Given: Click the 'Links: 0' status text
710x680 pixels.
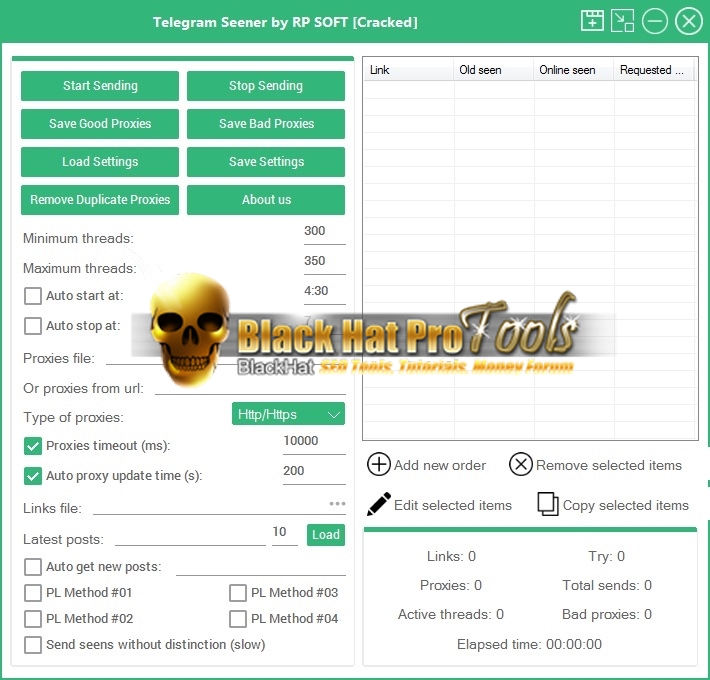Looking at the screenshot, I should [451, 556].
